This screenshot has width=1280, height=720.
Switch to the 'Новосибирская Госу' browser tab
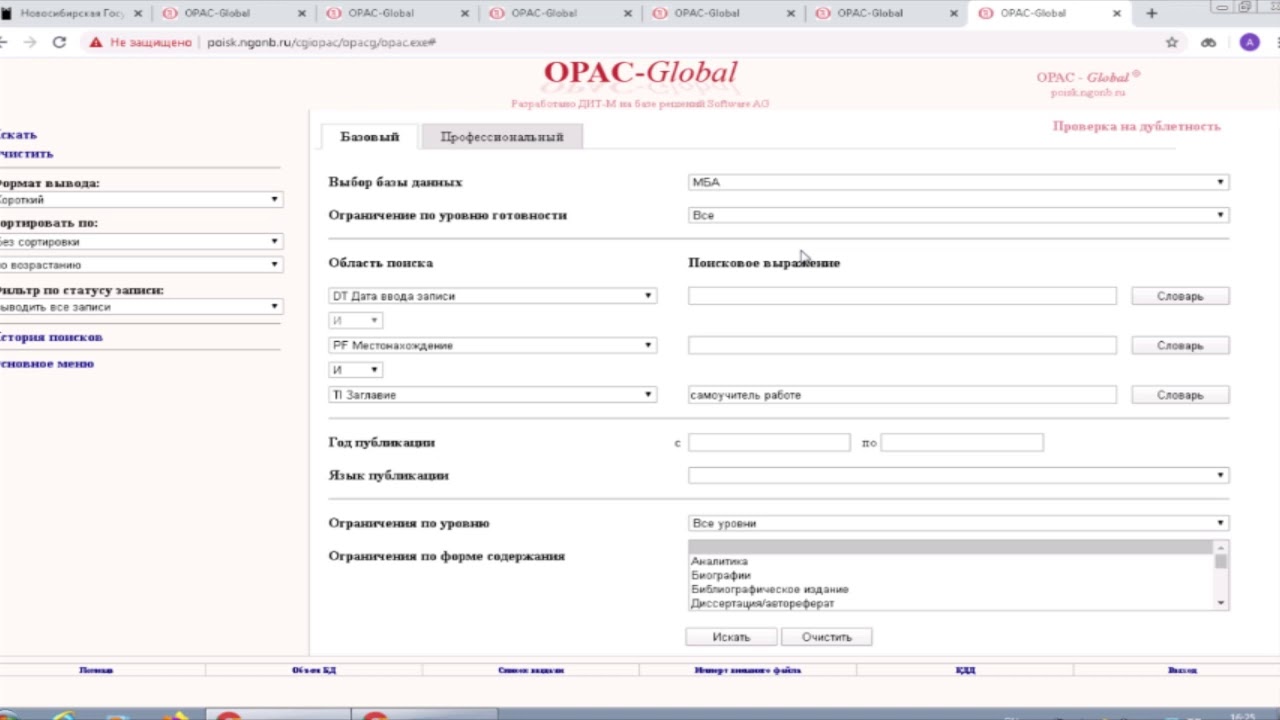[x=72, y=13]
